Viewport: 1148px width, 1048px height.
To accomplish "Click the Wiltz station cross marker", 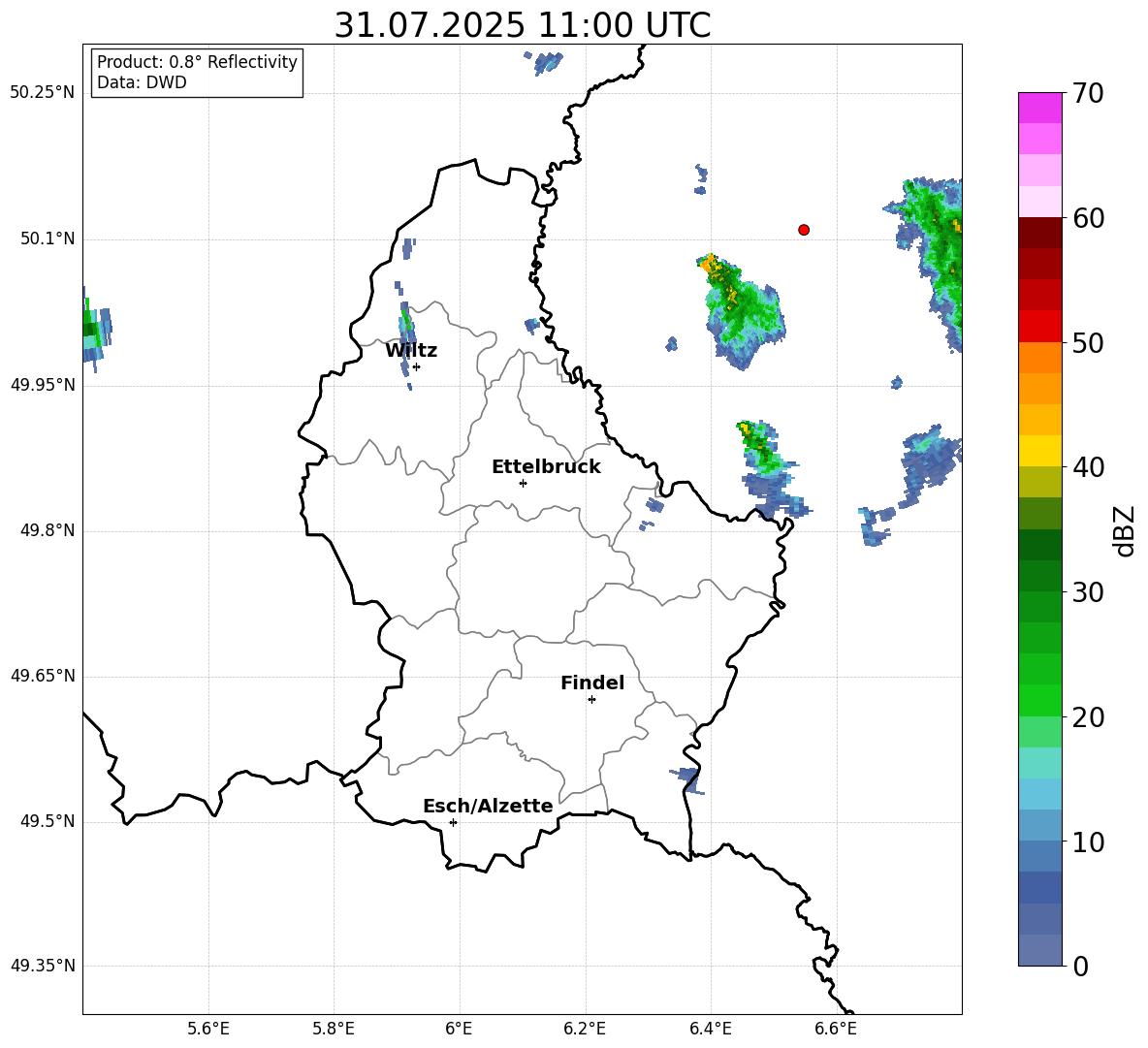I will coord(417,366).
